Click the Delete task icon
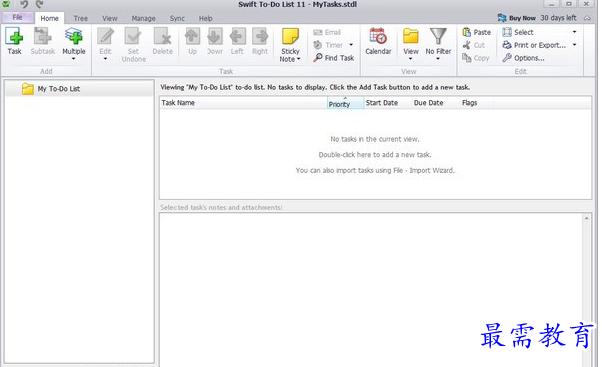 [162, 36]
